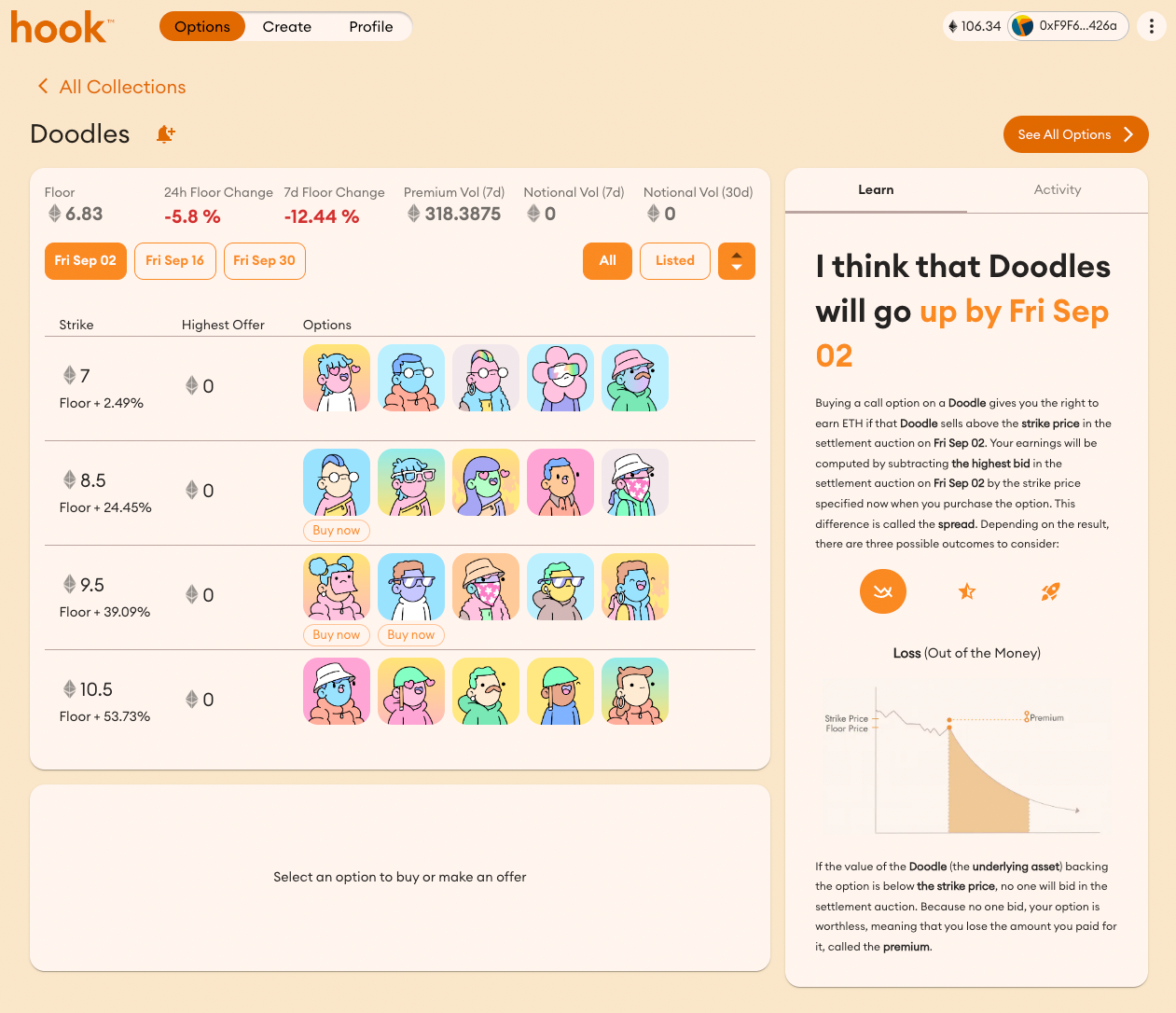The height and width of the screenshot is (1013, 1176).
Task: Click the Floor + 24.45% label
Action: point(105,507)
